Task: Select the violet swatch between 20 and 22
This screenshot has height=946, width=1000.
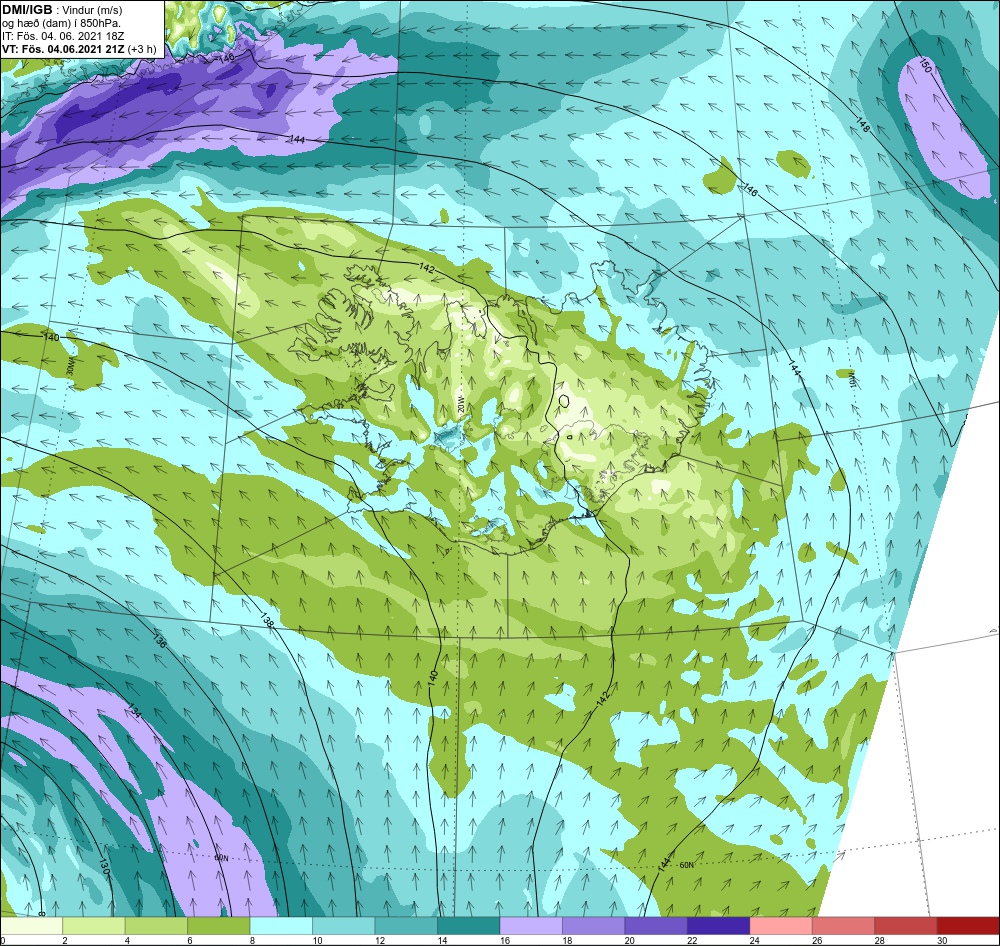Action: [x=658, y=926]
